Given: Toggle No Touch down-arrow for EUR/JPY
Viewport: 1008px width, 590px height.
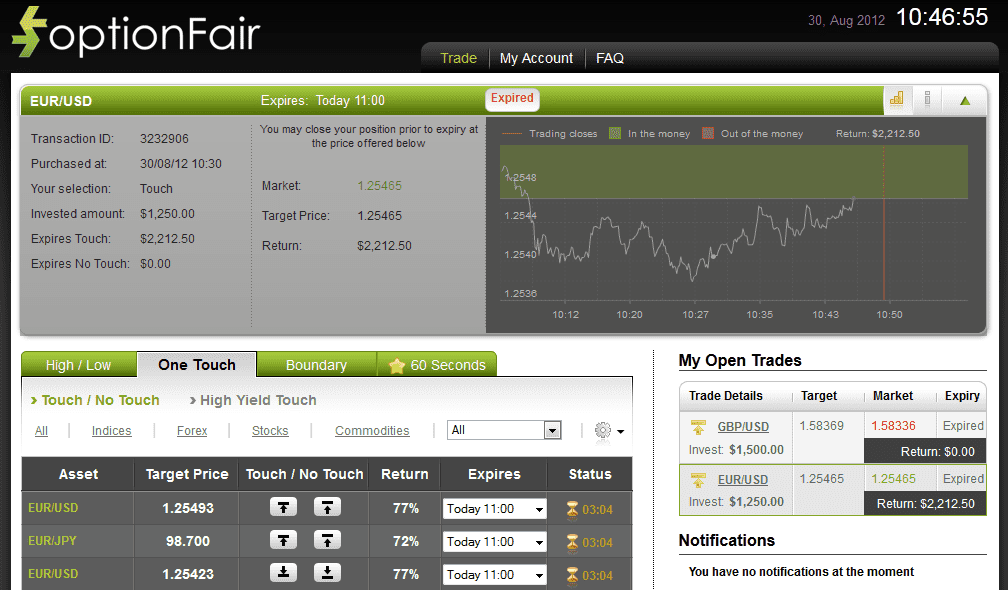Looking at the screenshot, I should point(327,540).
